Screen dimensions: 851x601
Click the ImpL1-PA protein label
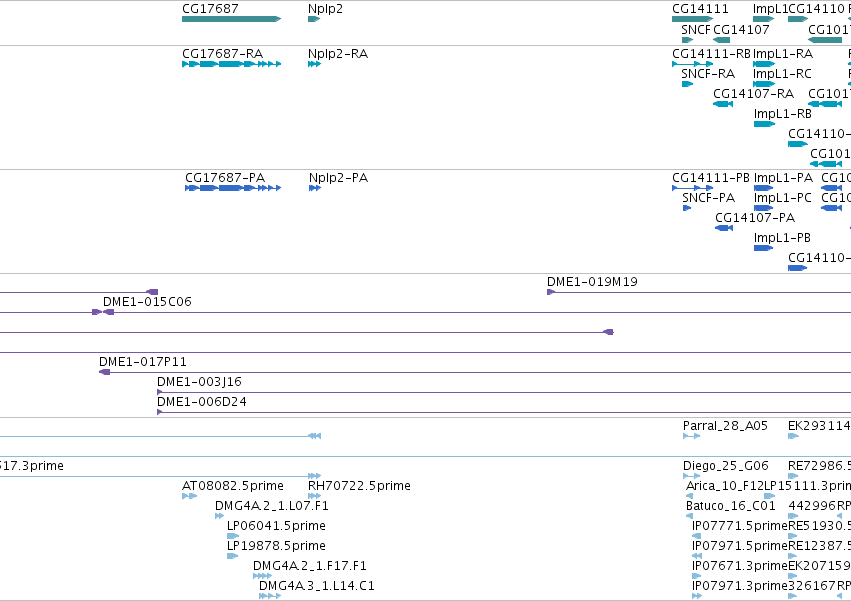coord(783,178)
